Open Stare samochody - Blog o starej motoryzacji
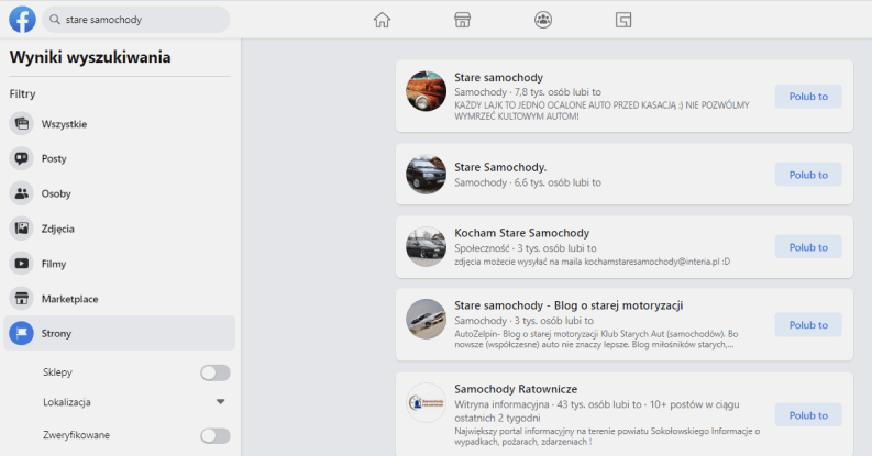 coord(568,305)
